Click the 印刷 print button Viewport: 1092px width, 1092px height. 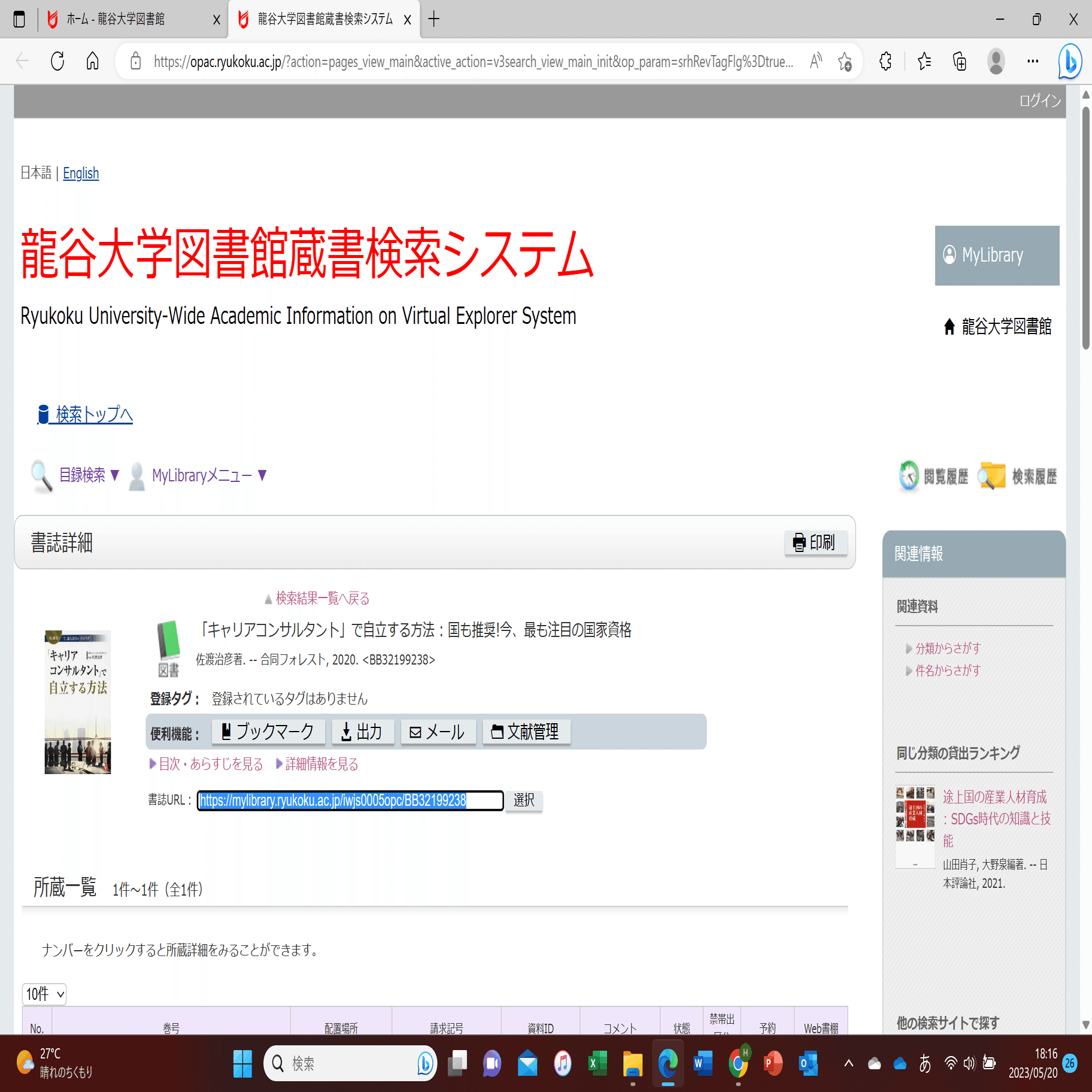click(x=815, y=542)
